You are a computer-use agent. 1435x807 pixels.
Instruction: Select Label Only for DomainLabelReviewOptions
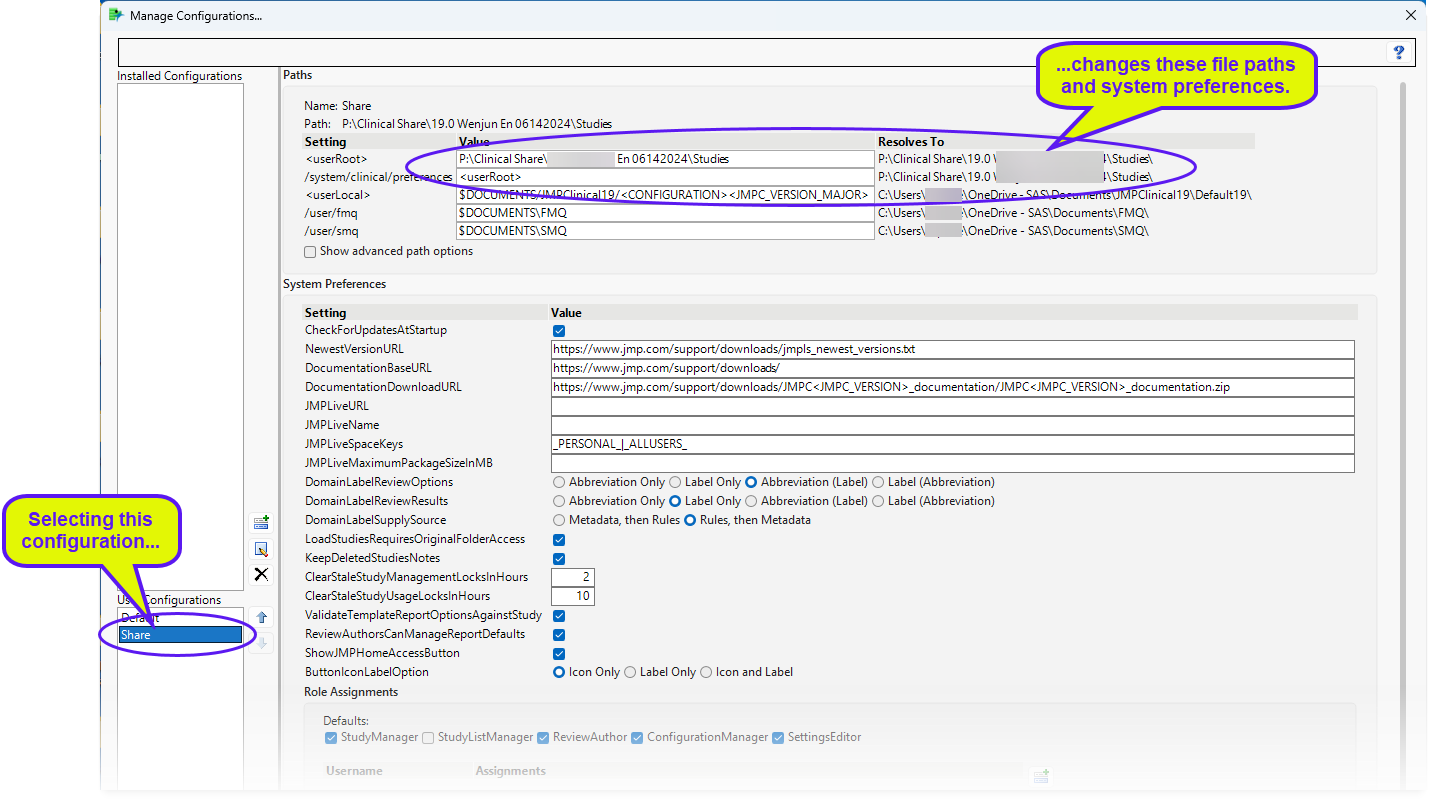pyautogui.click(x=675, y=482)
